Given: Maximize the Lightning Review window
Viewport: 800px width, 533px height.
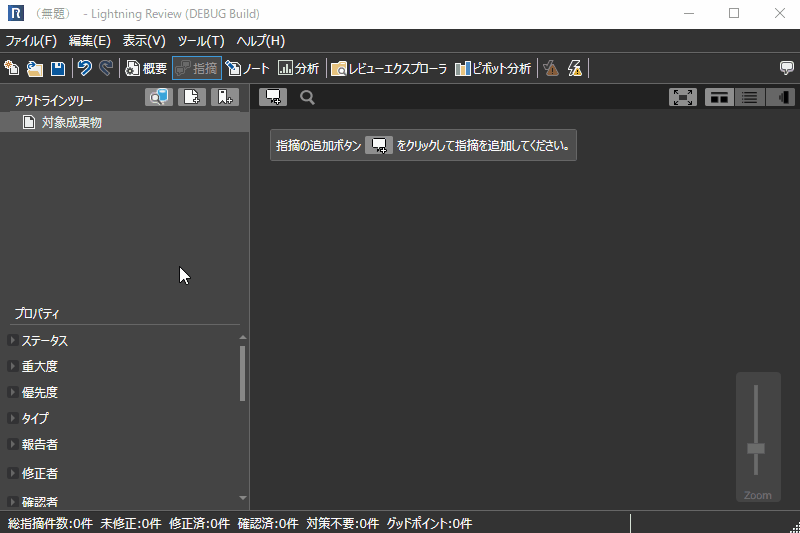Looking at the screenshot, I should 734,13.
